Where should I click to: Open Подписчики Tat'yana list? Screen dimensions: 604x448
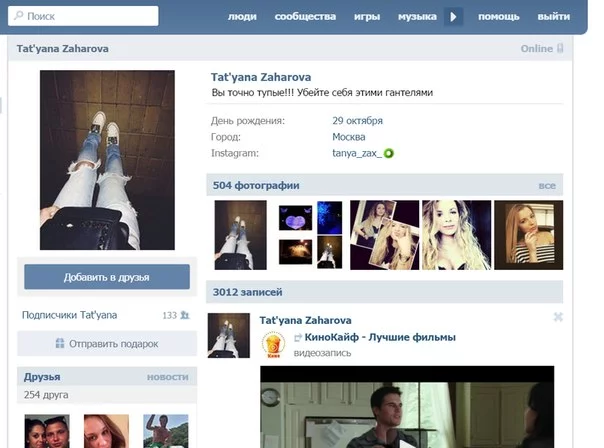tap(69, 315)
